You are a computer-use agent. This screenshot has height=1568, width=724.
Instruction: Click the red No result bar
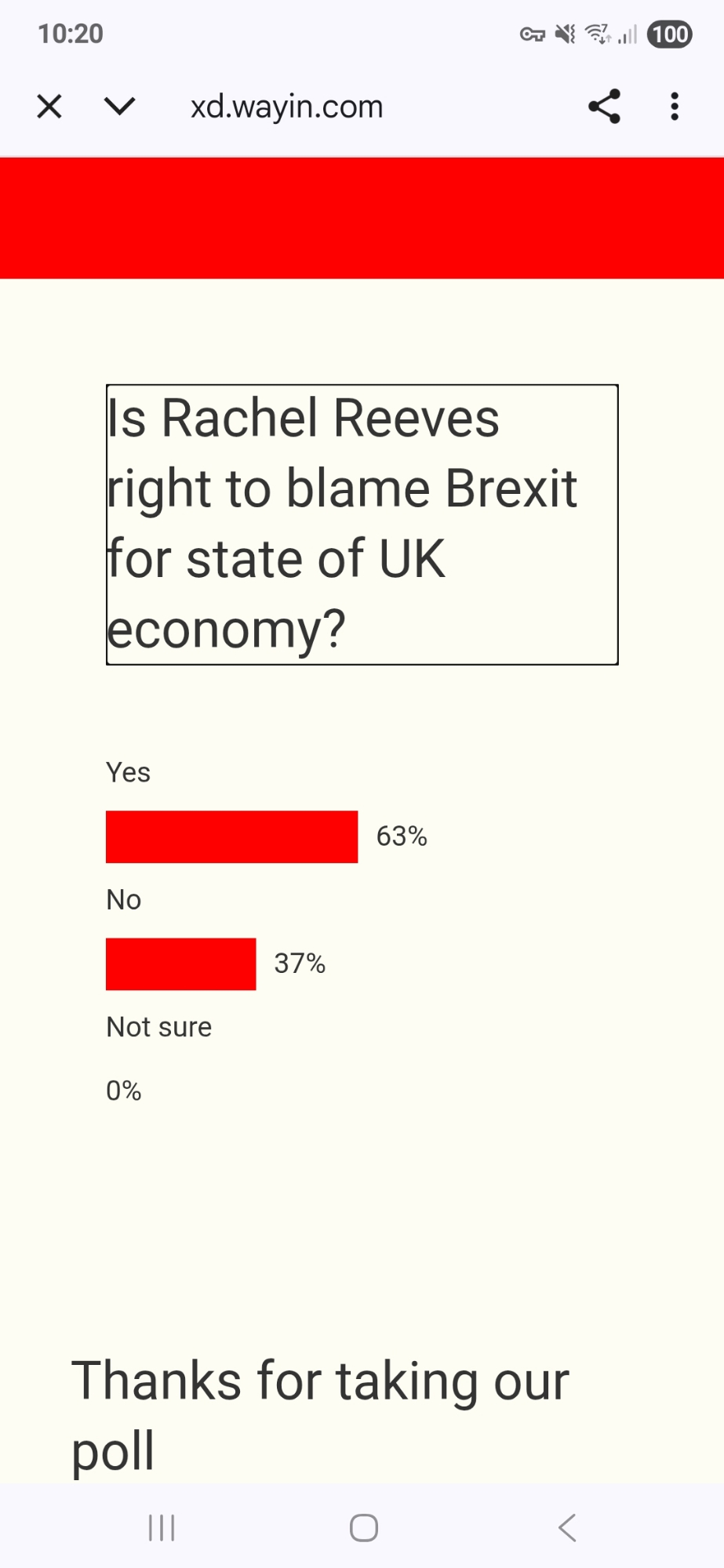click(180, 964)
